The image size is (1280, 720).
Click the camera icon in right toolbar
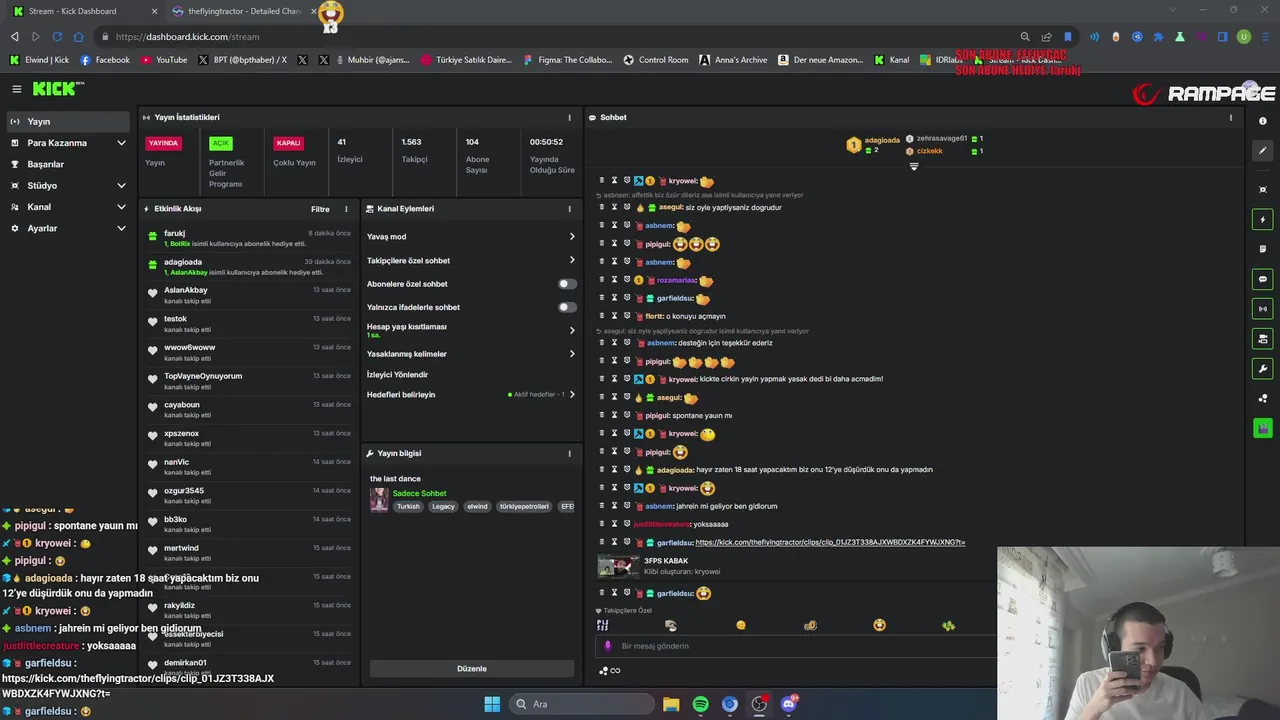(1263, 339)
